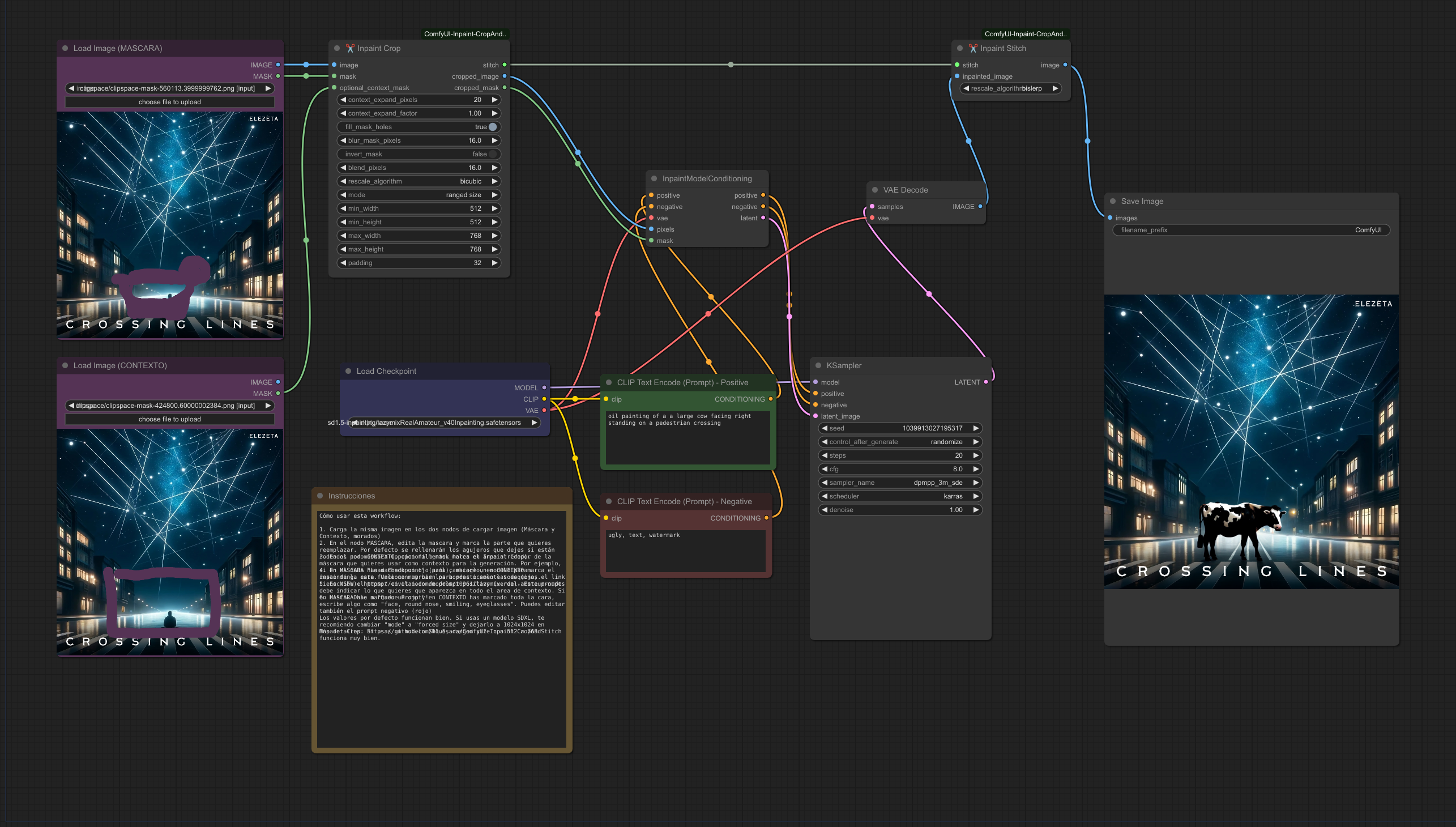Click the generated cow image preview
1456x827 pixels.
(x=1251, y=441)
